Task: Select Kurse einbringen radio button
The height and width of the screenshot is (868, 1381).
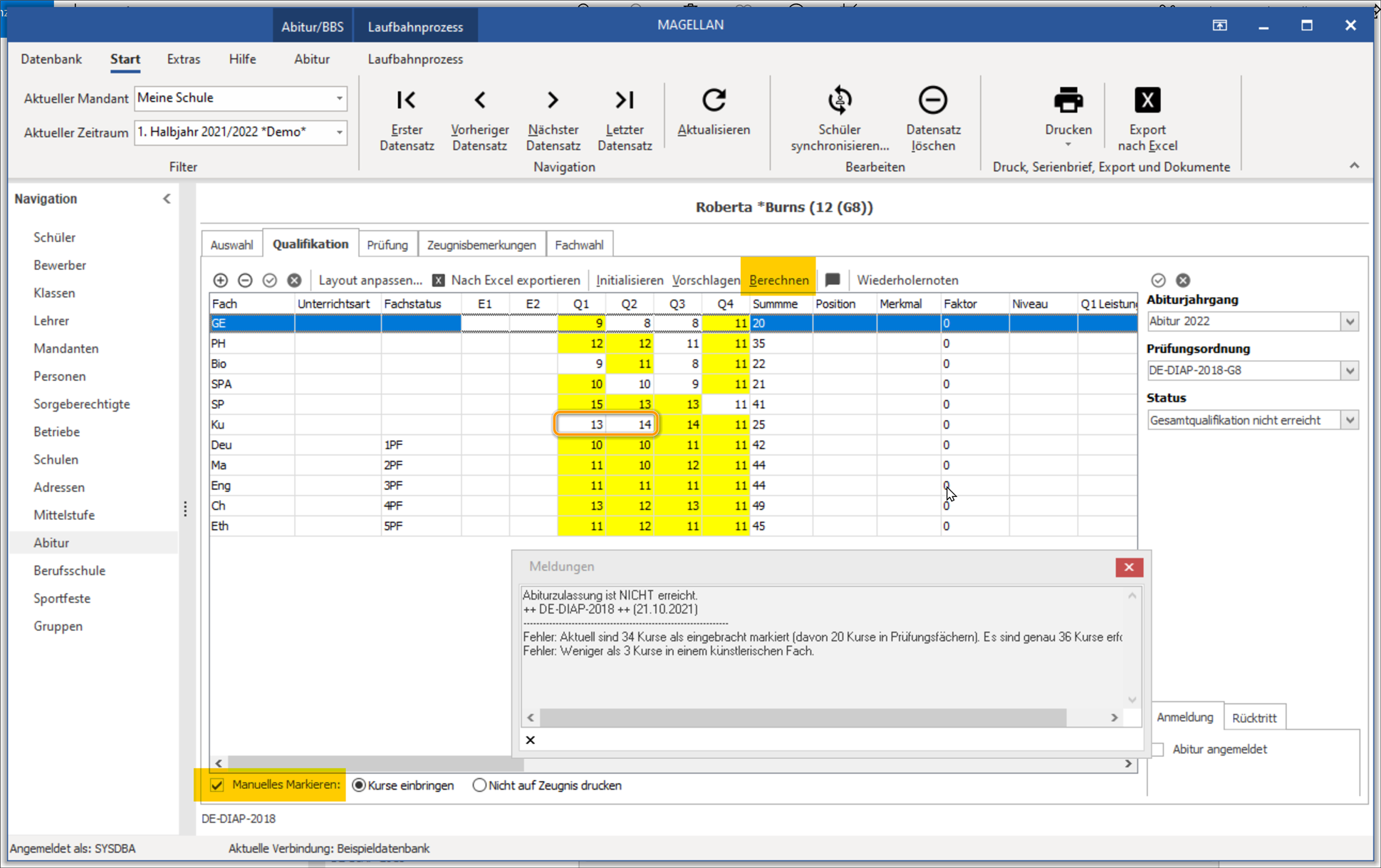Action: point(359,785)
